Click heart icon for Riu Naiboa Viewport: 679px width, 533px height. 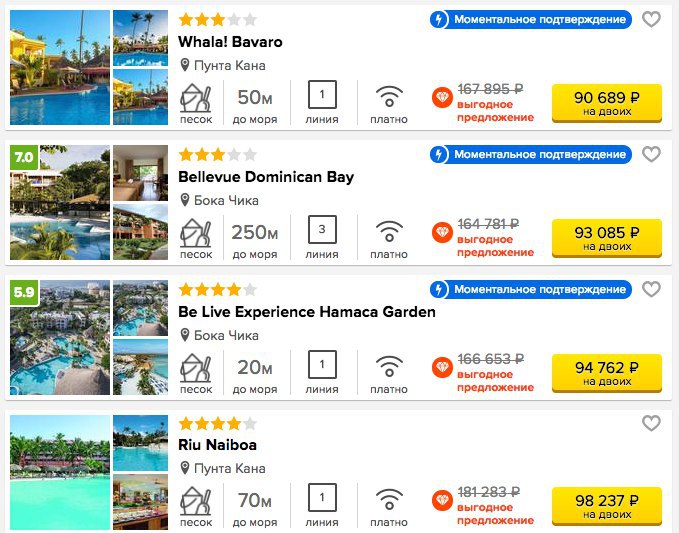(x=651, y=423)
